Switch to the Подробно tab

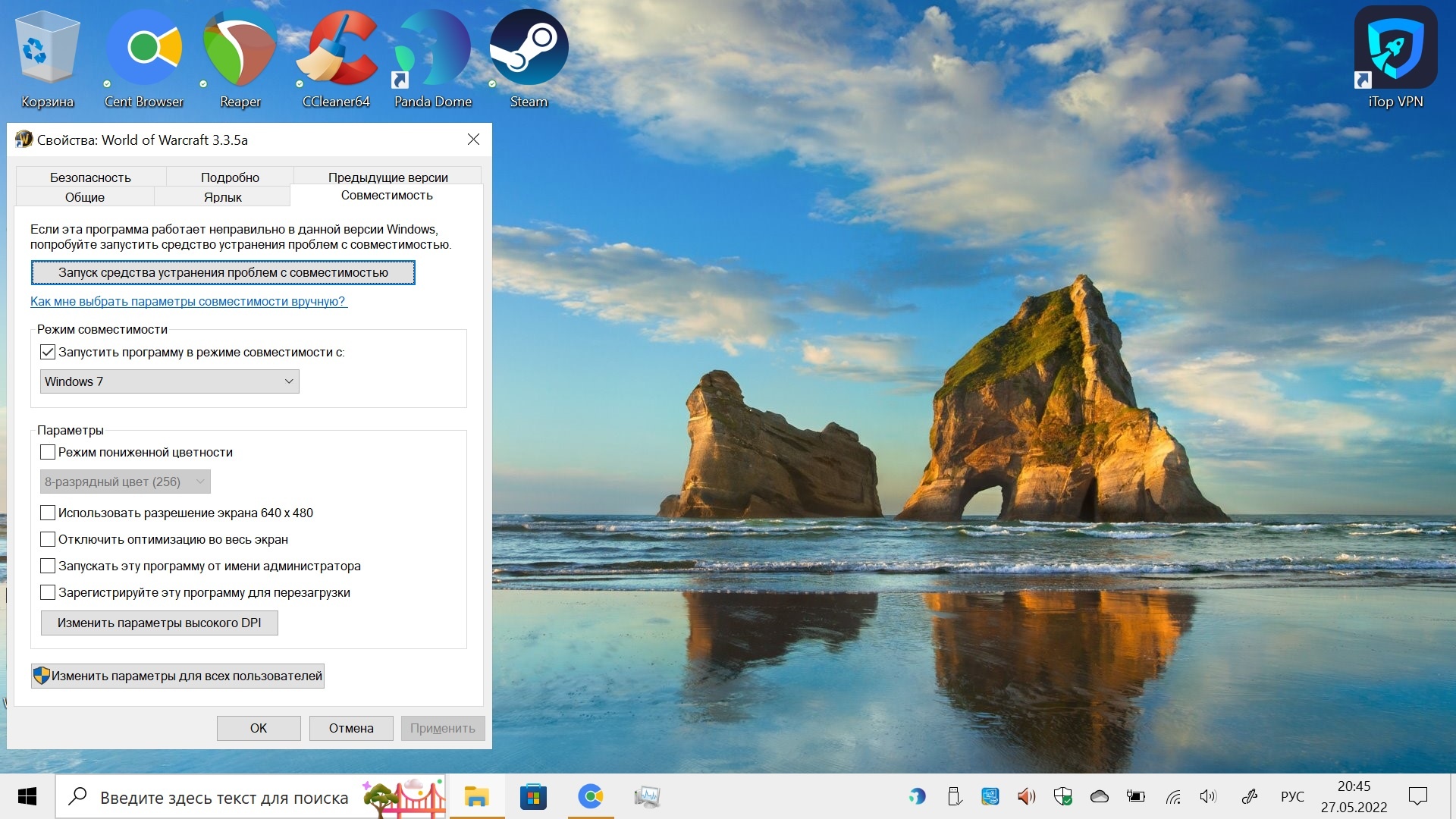pos(230,177)
